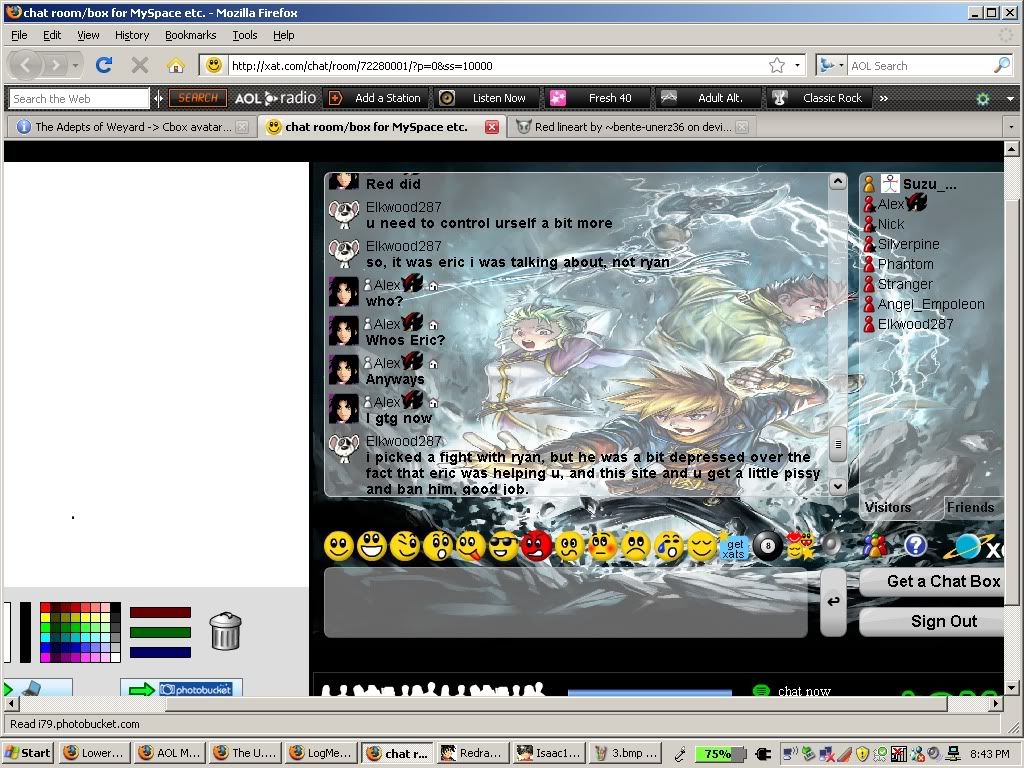Open the blue question mark help icon
The height and width of the screenshot is (768, 1024).
pyautogui.click(x=915, y=545)
